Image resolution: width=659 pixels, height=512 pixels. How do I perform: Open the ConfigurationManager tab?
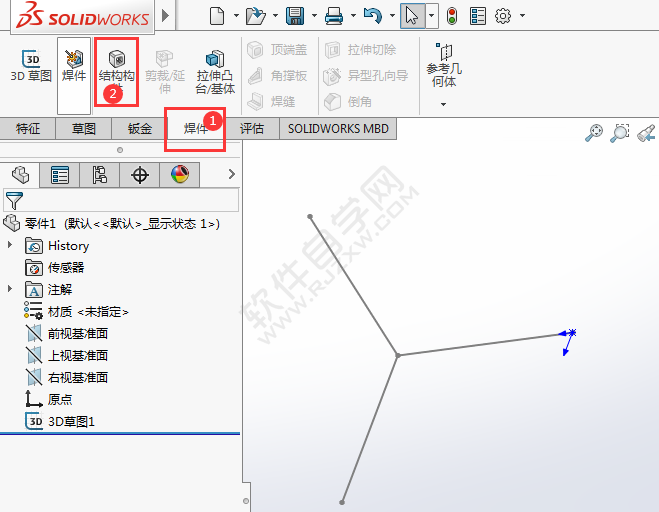100,175
